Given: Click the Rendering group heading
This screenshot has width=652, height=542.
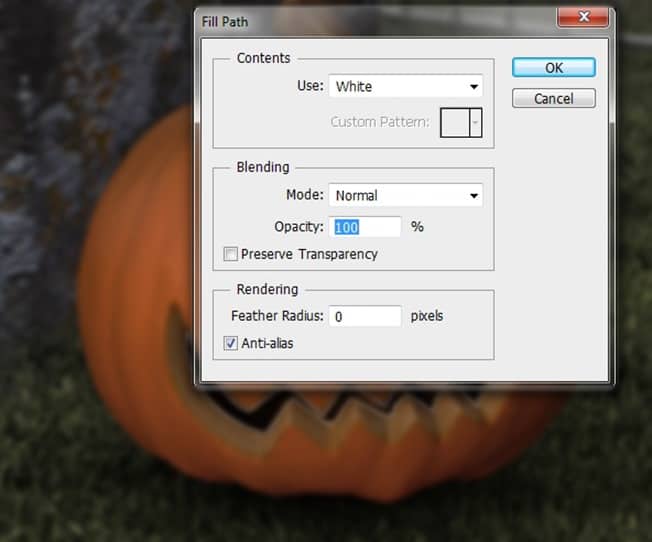Looking at the screenshot, I should click(x=267, y=289).
